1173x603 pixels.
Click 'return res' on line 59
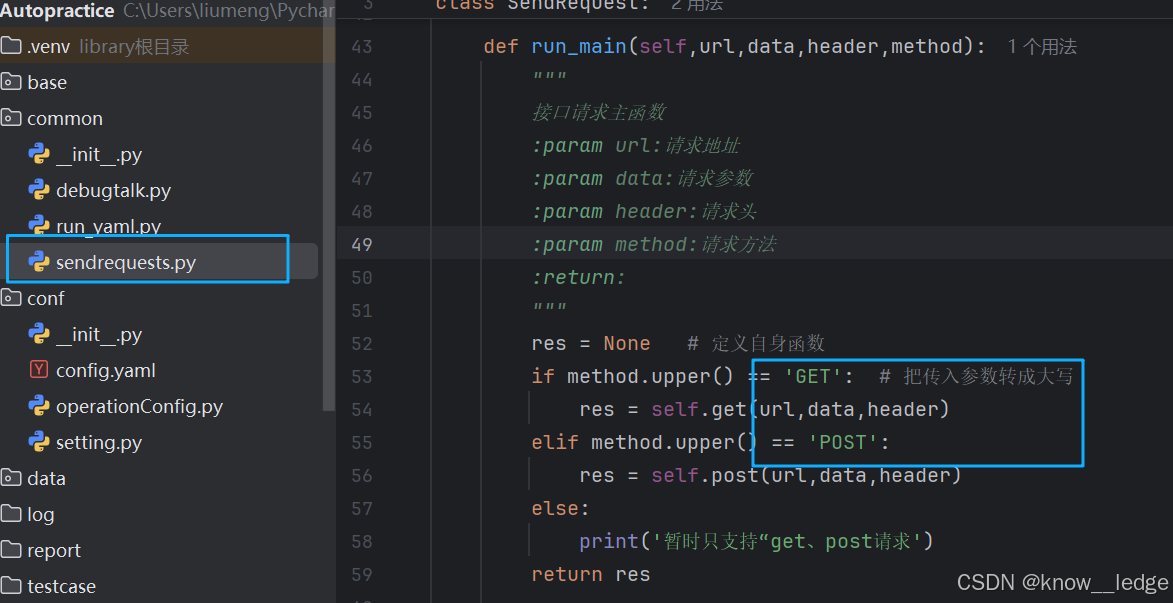click(591, 574)
